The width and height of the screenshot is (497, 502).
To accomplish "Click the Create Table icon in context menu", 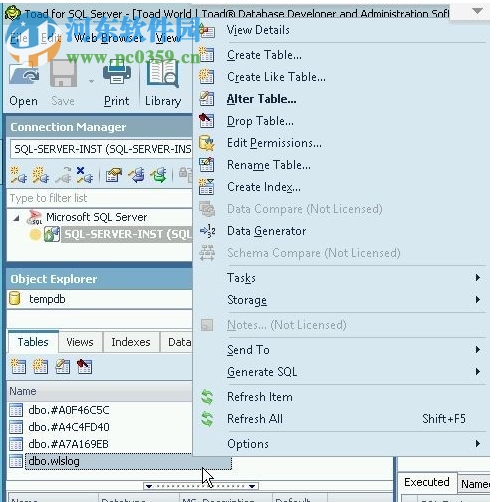I will [207, 55].
